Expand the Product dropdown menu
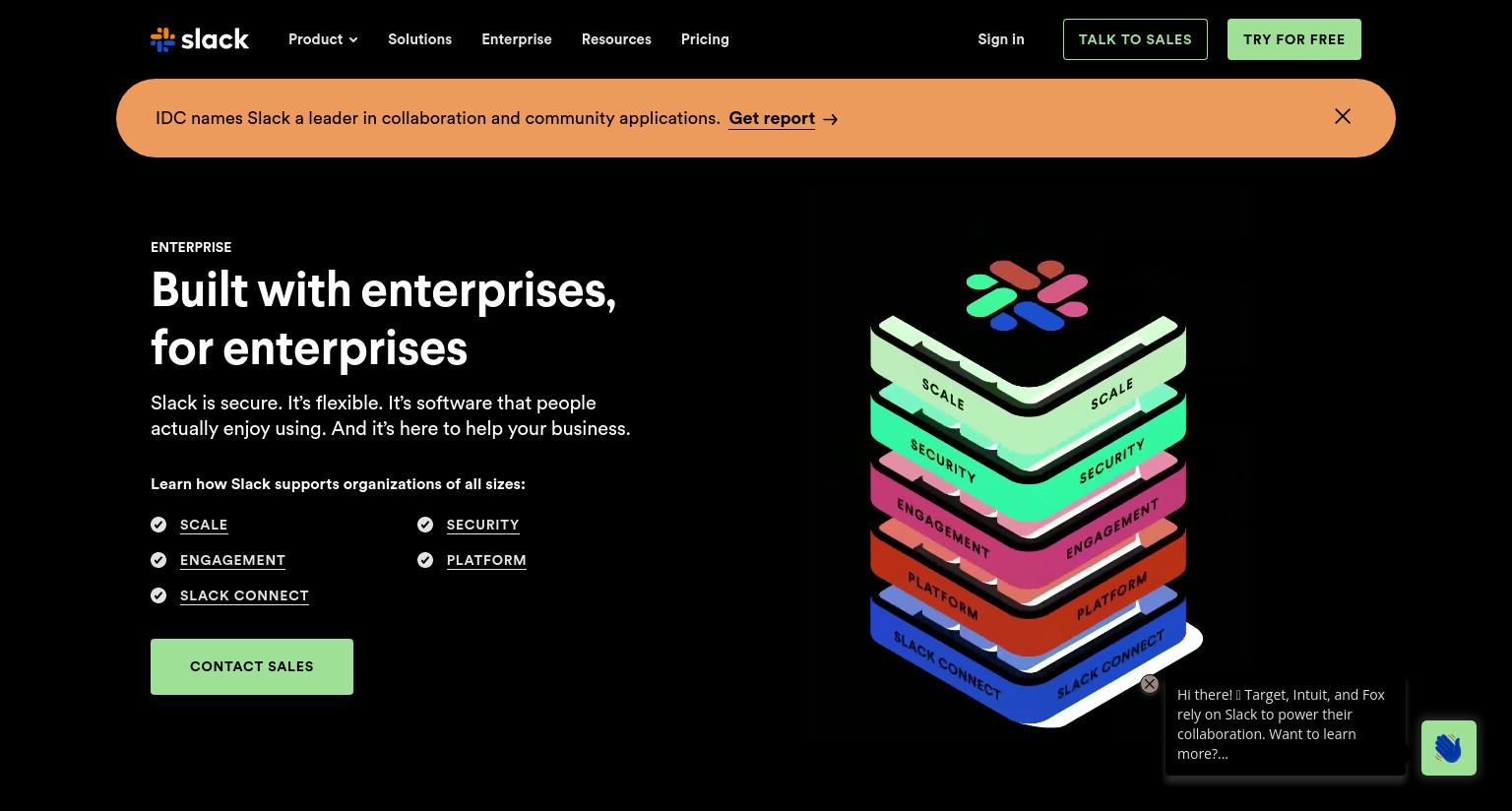The width and height of the screenshot is (1512, 811). click(323, 39)
